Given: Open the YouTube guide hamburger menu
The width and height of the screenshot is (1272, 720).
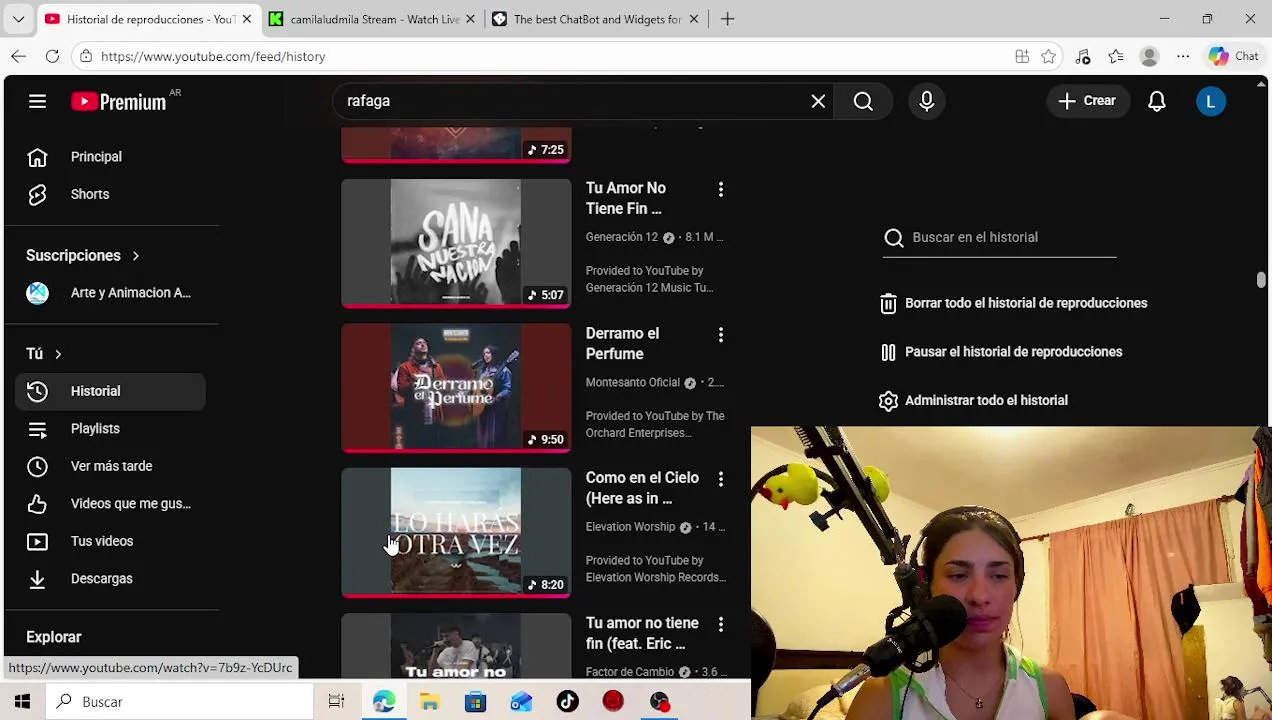Looking at the screenshot, I should [37, 101].
